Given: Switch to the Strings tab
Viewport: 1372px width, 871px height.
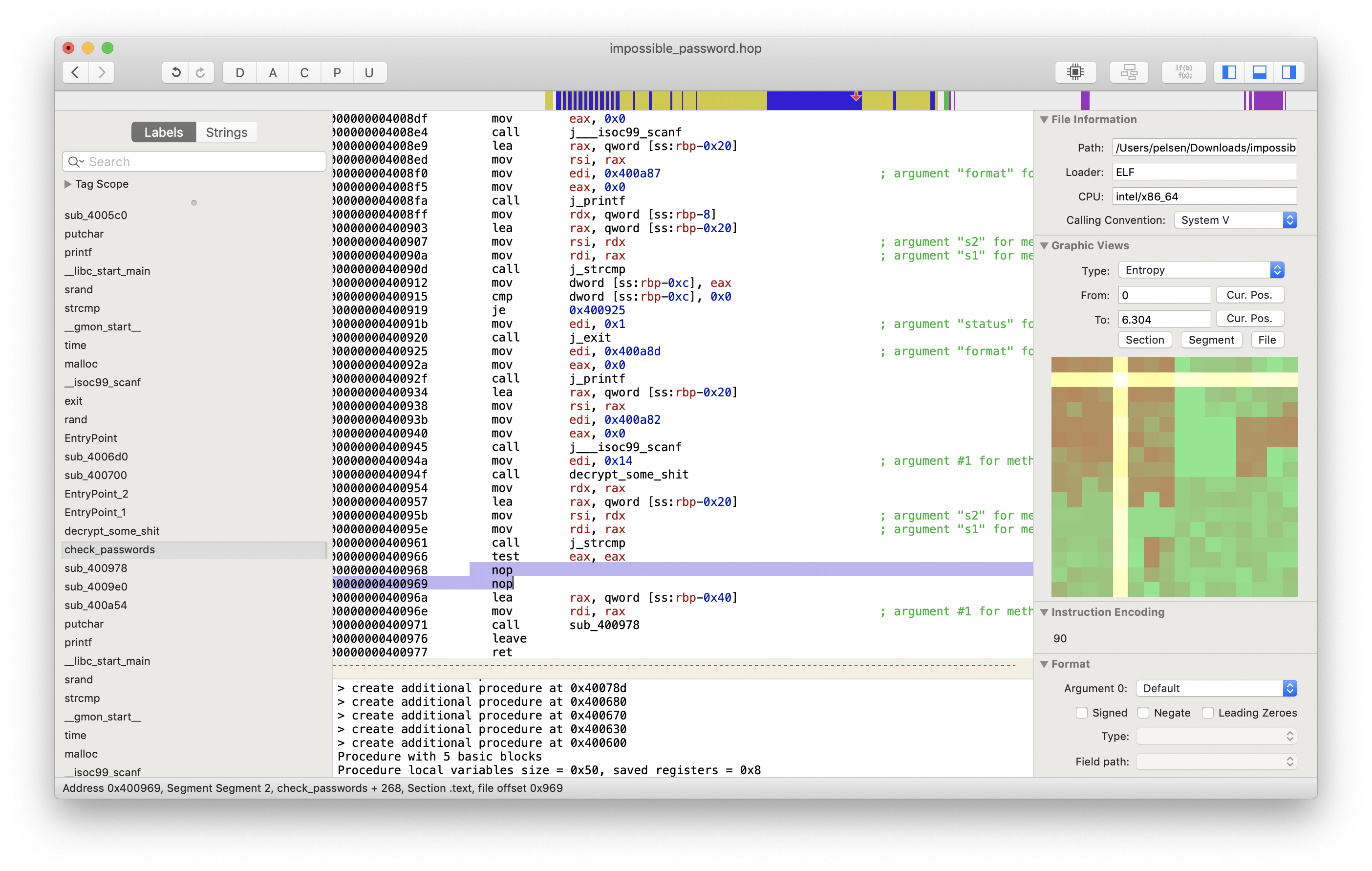Looking at the screenshot, I should 226,132.
